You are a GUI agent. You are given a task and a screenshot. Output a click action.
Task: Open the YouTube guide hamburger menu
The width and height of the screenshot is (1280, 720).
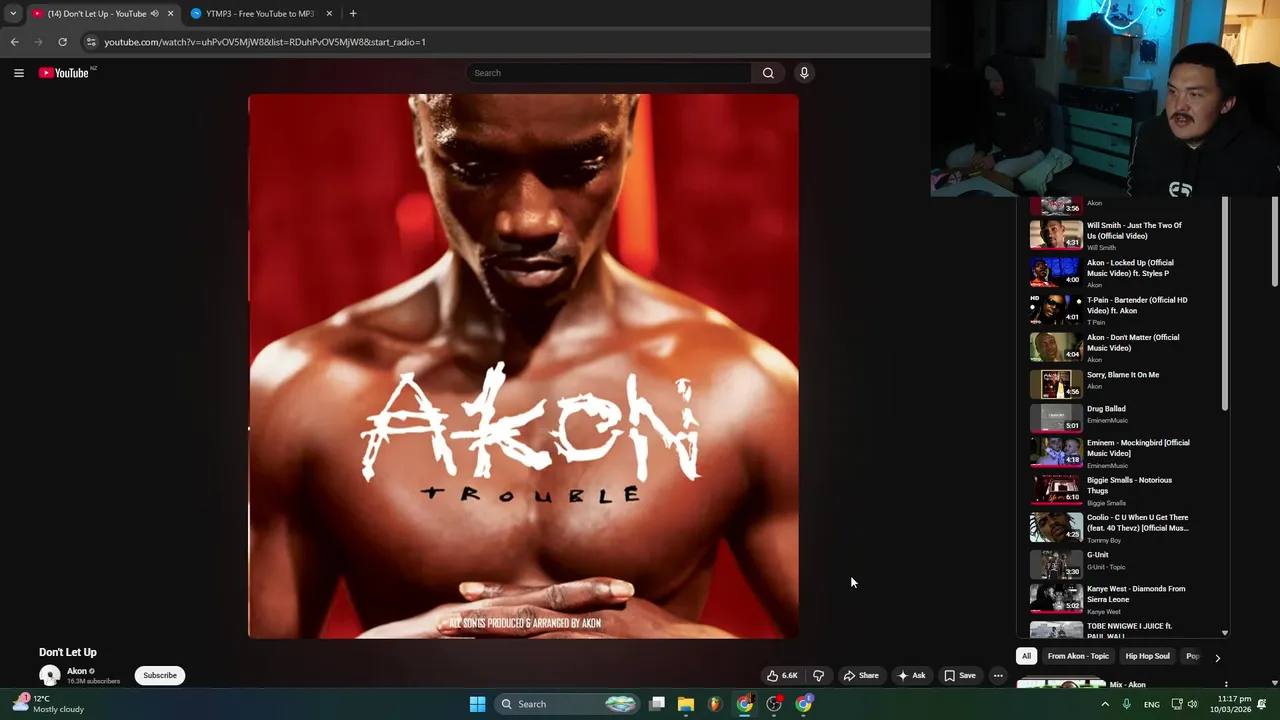[x=18, y=73]
